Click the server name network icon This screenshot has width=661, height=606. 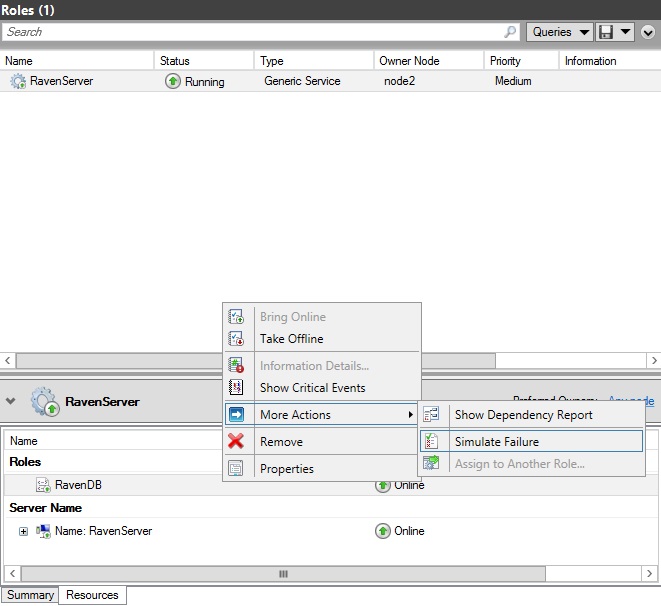(43, 531)
